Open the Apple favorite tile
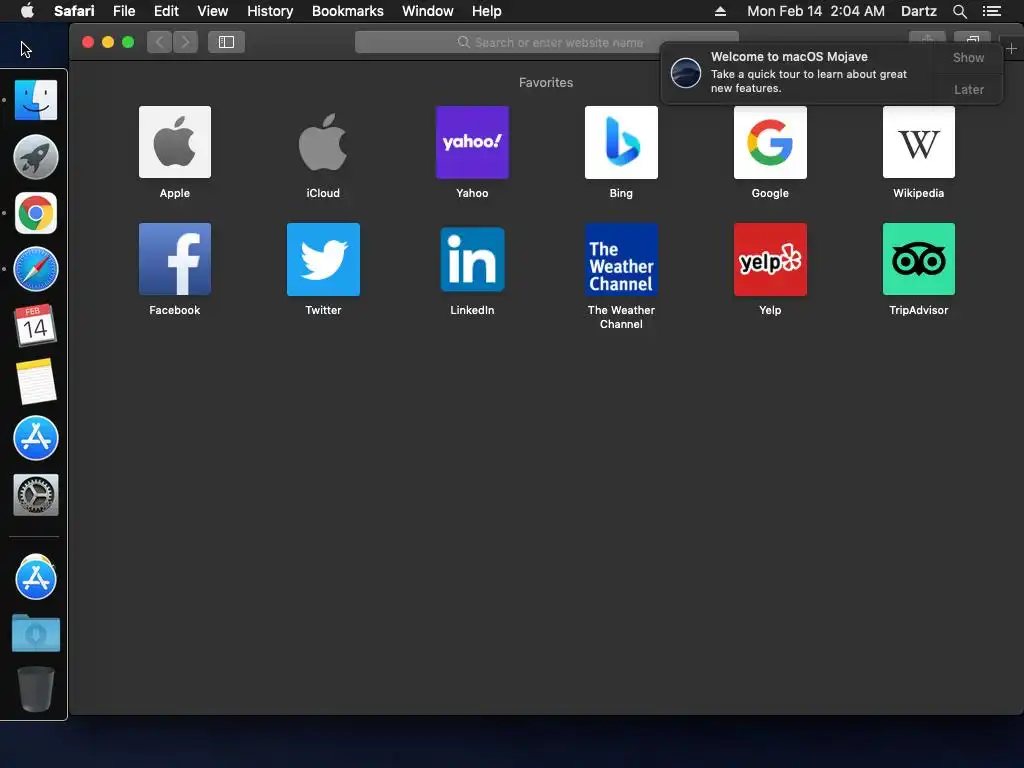This screenshot has width=1024, height=768. [x=174, y=142]
